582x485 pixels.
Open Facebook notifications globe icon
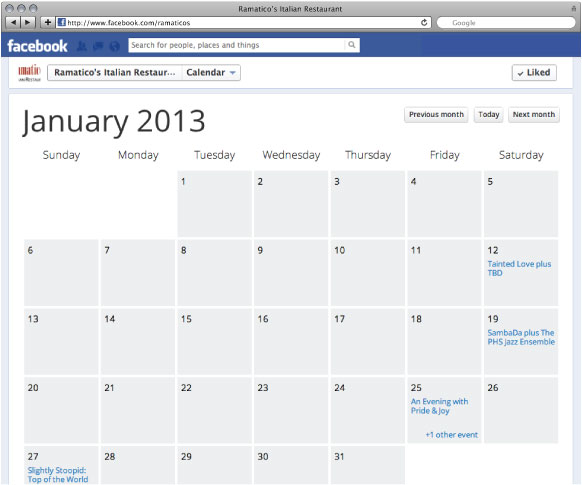point(115,46)
